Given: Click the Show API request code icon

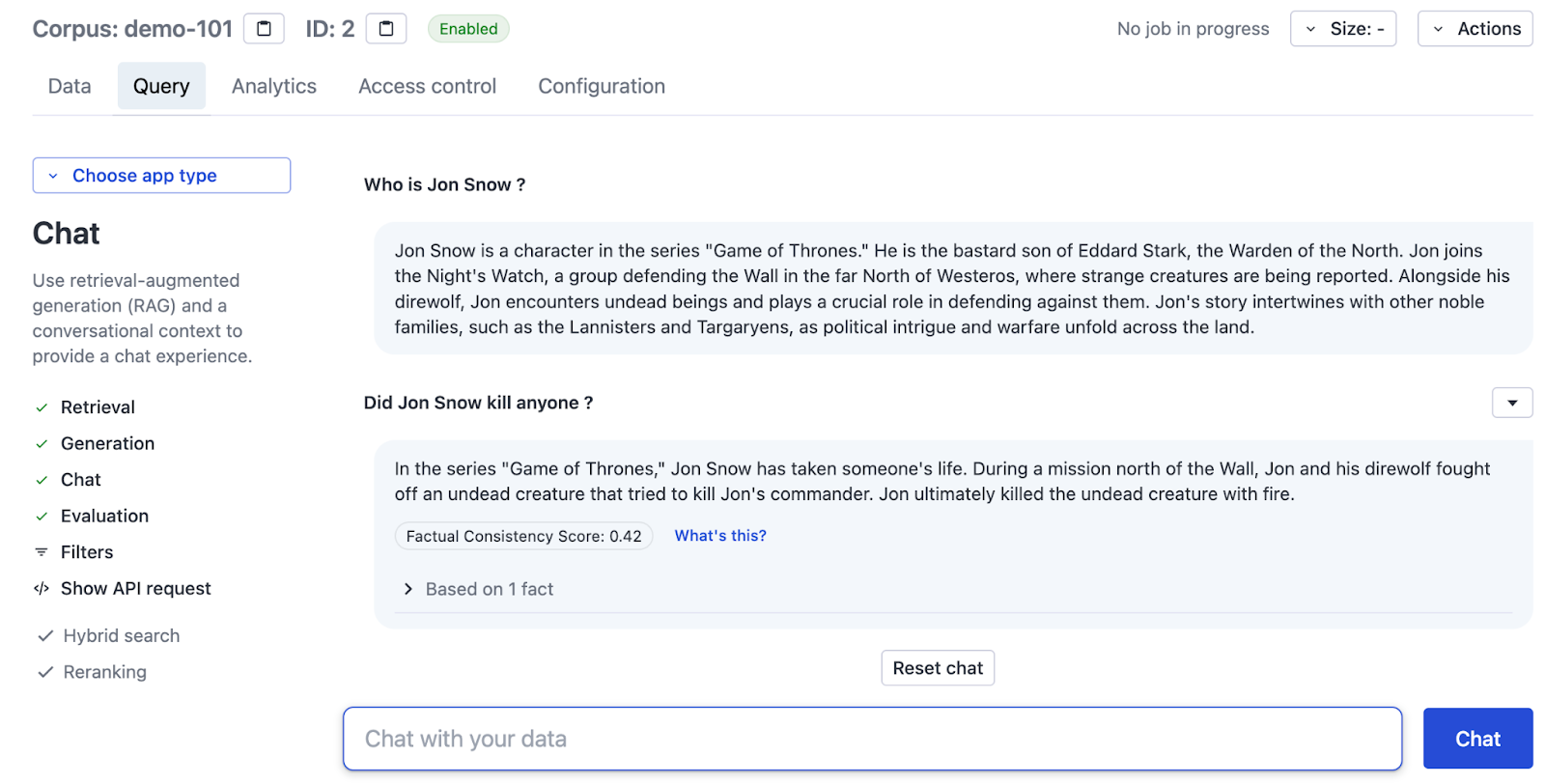Looking at the screenshot, I should click(x=42, y=589).
